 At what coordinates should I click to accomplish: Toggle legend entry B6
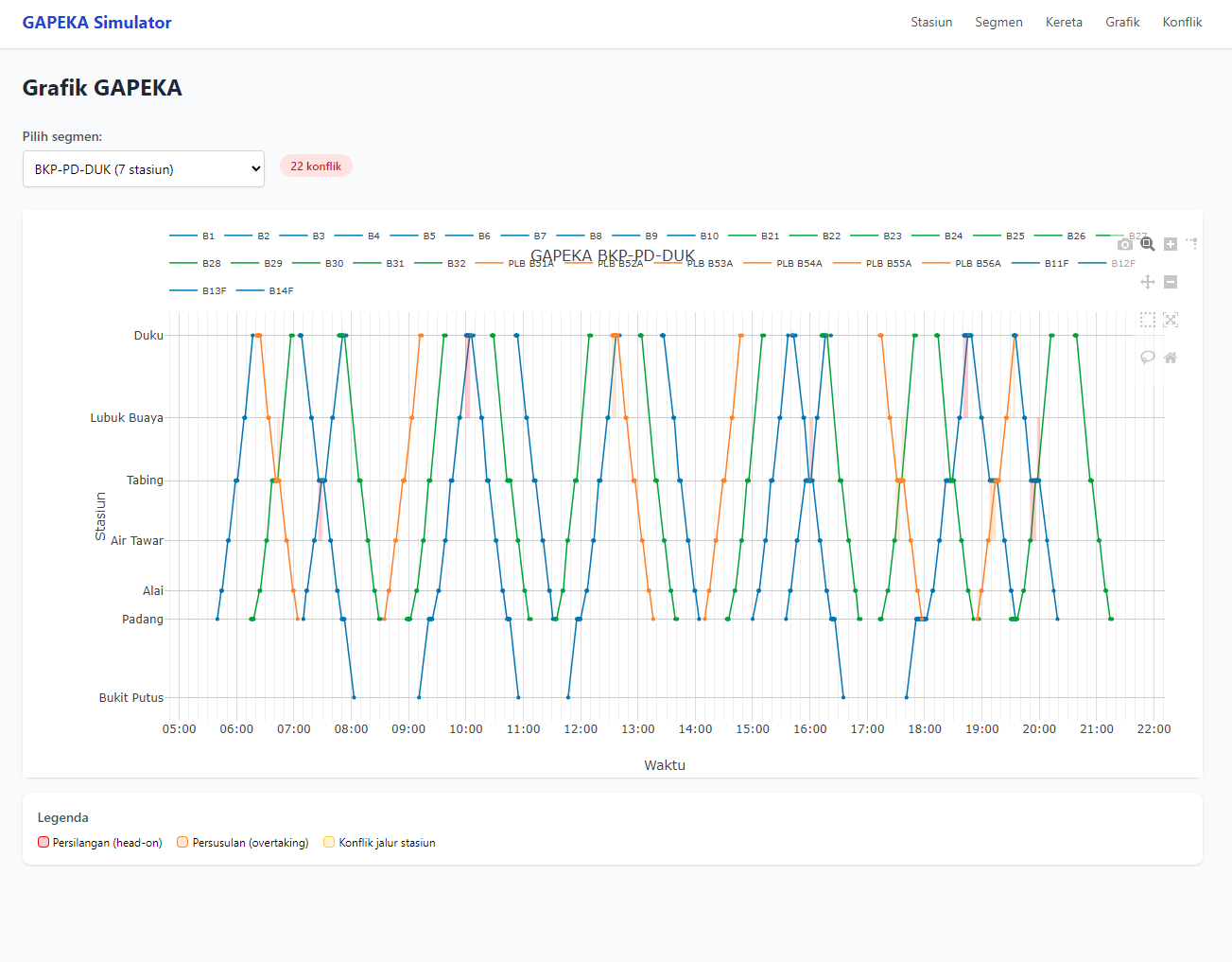[469, 236]
